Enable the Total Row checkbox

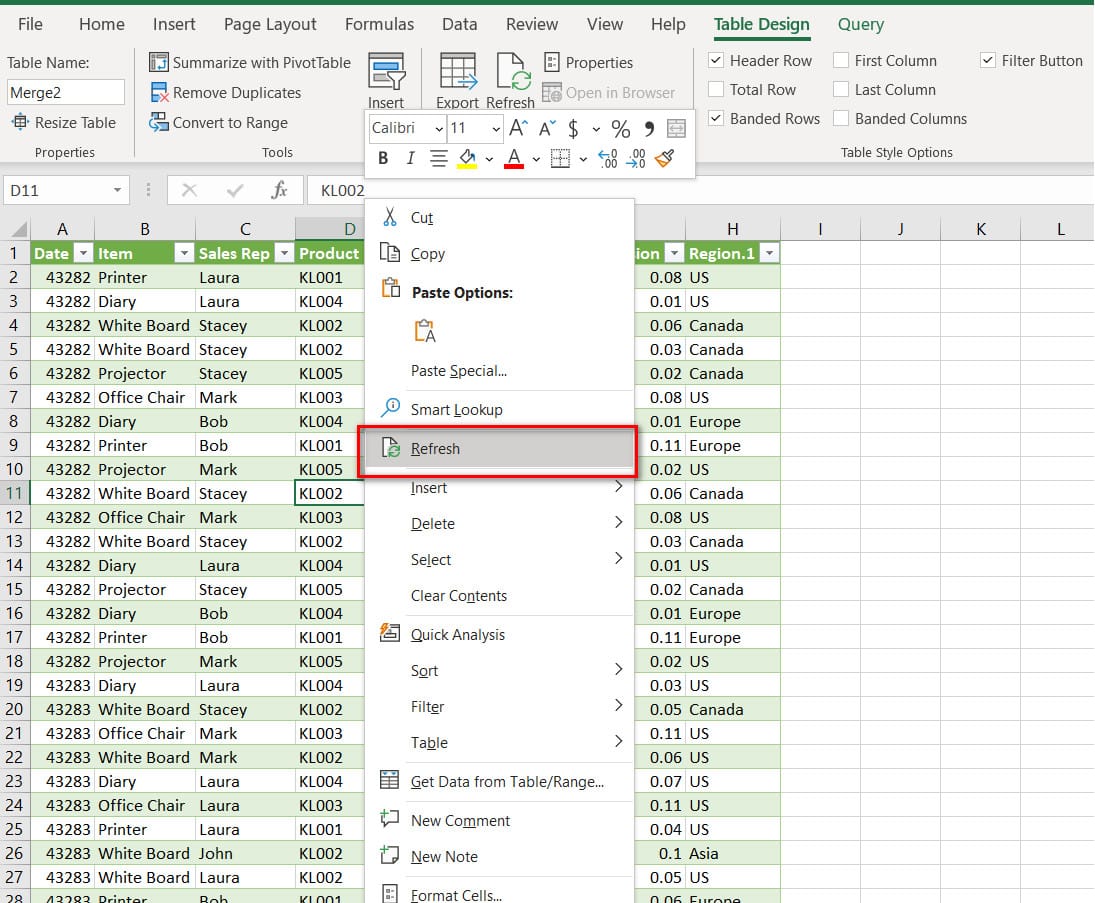pyautogui.click(x=716, y=90)
